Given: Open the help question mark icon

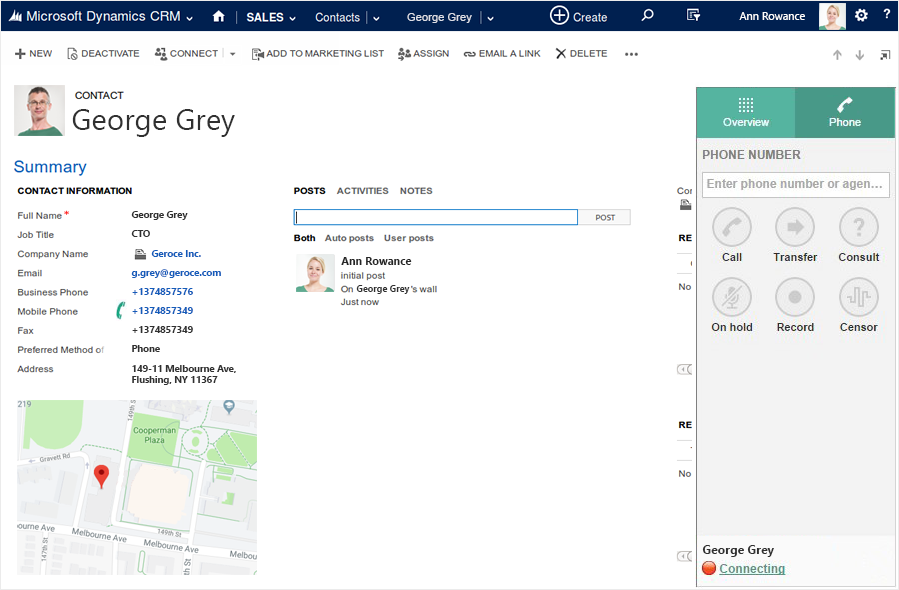Looking at the screenshot, I should (x=886, y=14).
